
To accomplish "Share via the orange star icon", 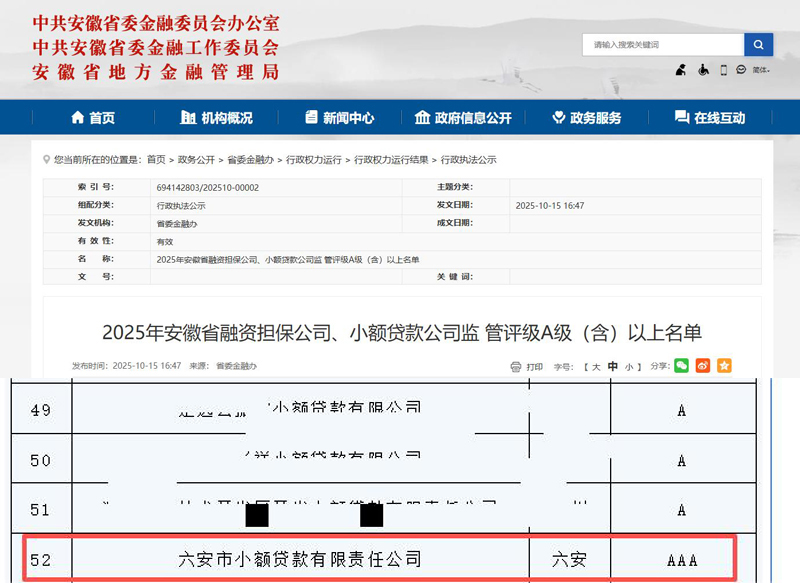I will coord(724,366).
